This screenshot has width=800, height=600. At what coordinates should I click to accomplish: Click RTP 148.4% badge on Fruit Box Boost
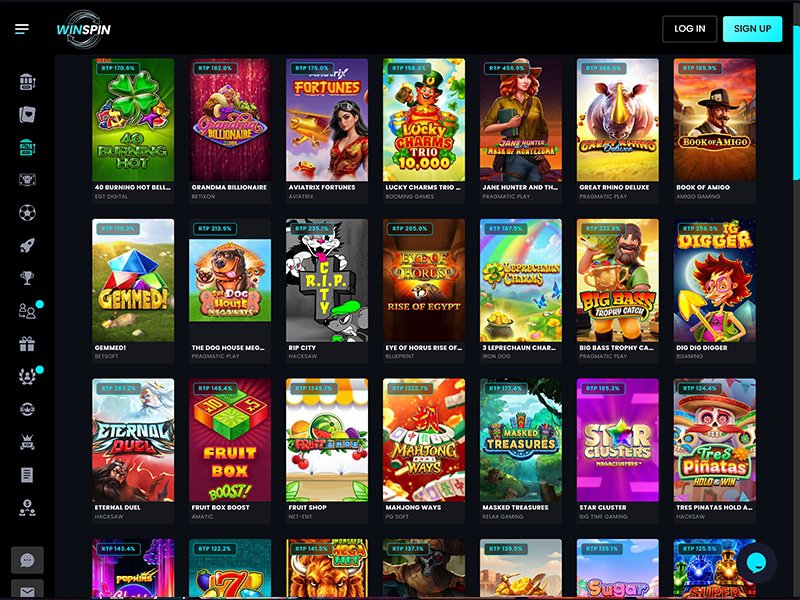click(215, 388)
